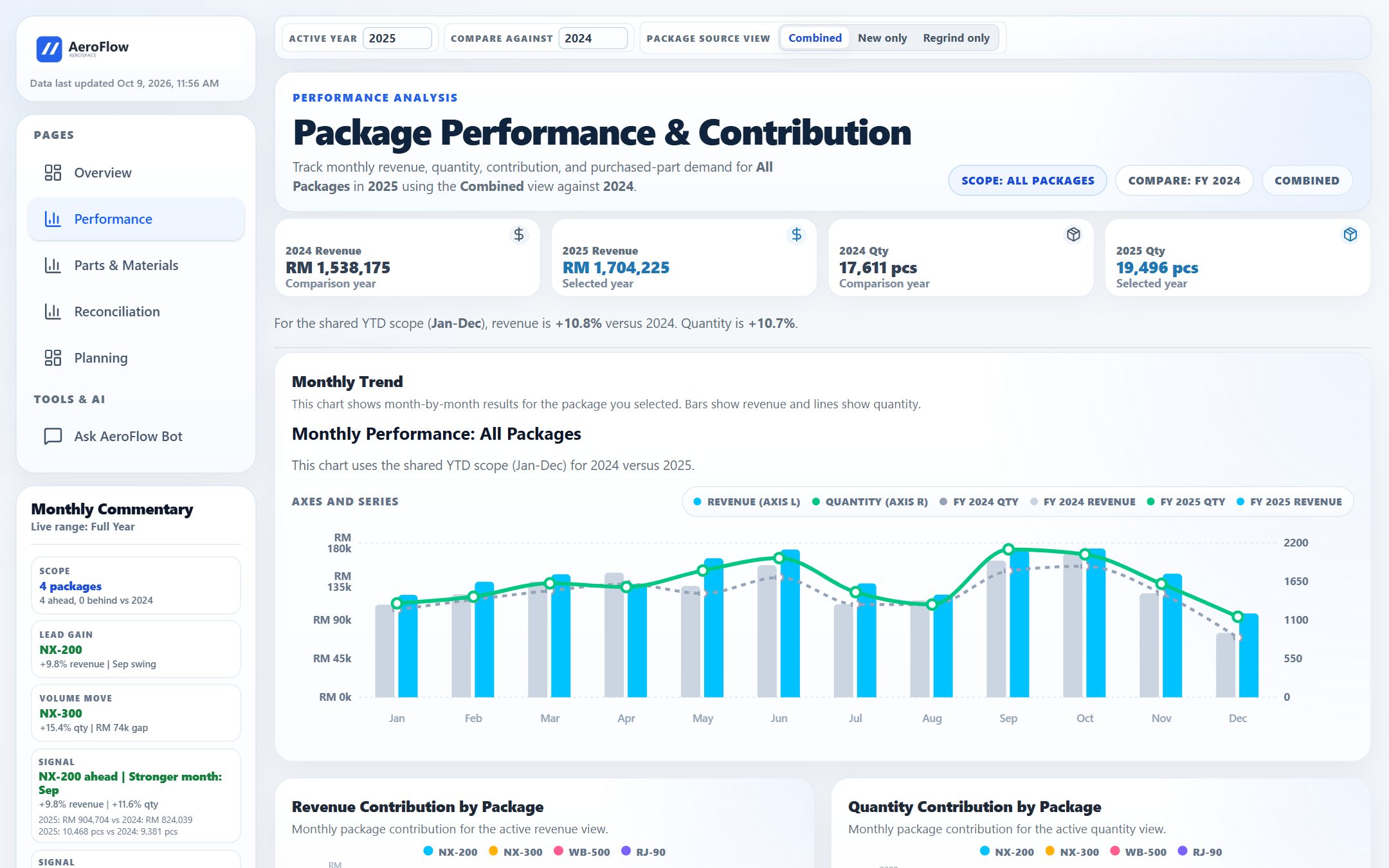This screenshot has width=1389, height=868.
Task: Toggle FY 2024 QTY series legend
Action: 979,502
